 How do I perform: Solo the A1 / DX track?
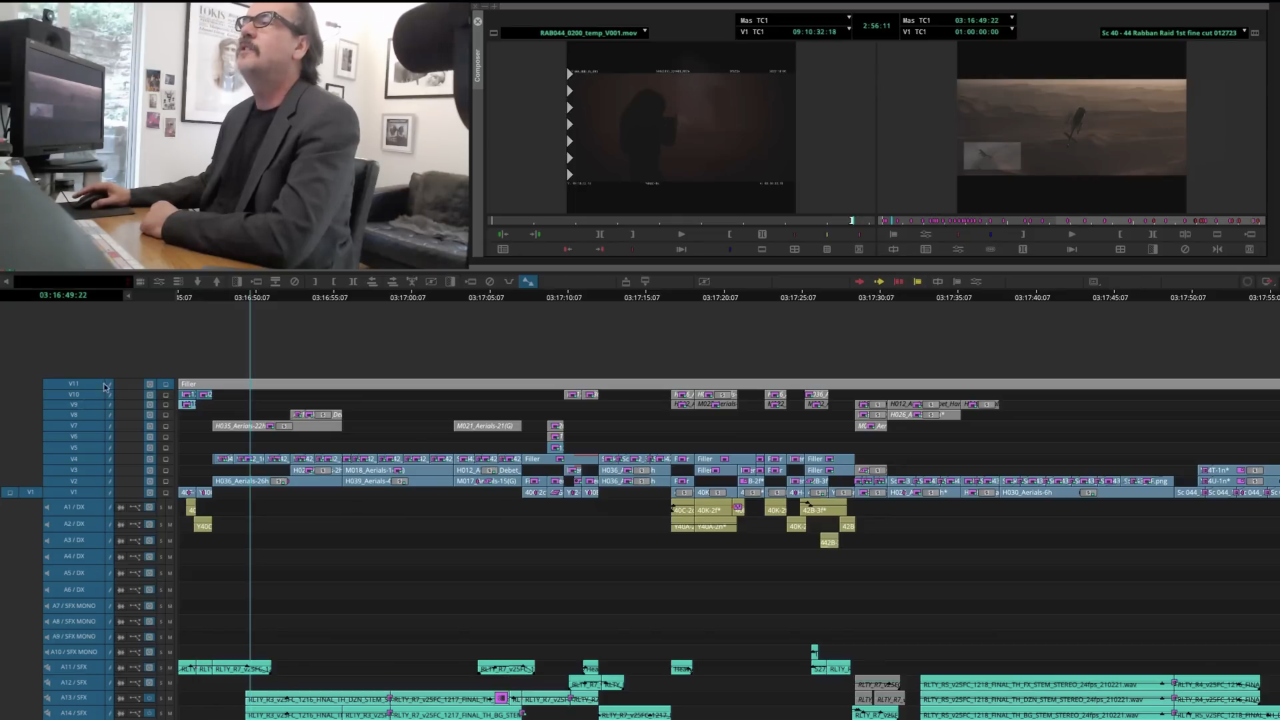tap(160, 507)
